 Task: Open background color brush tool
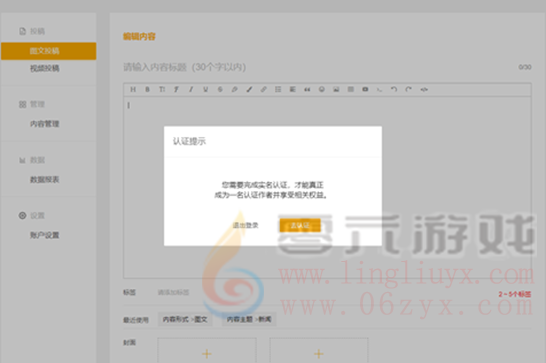click(249, 90)
